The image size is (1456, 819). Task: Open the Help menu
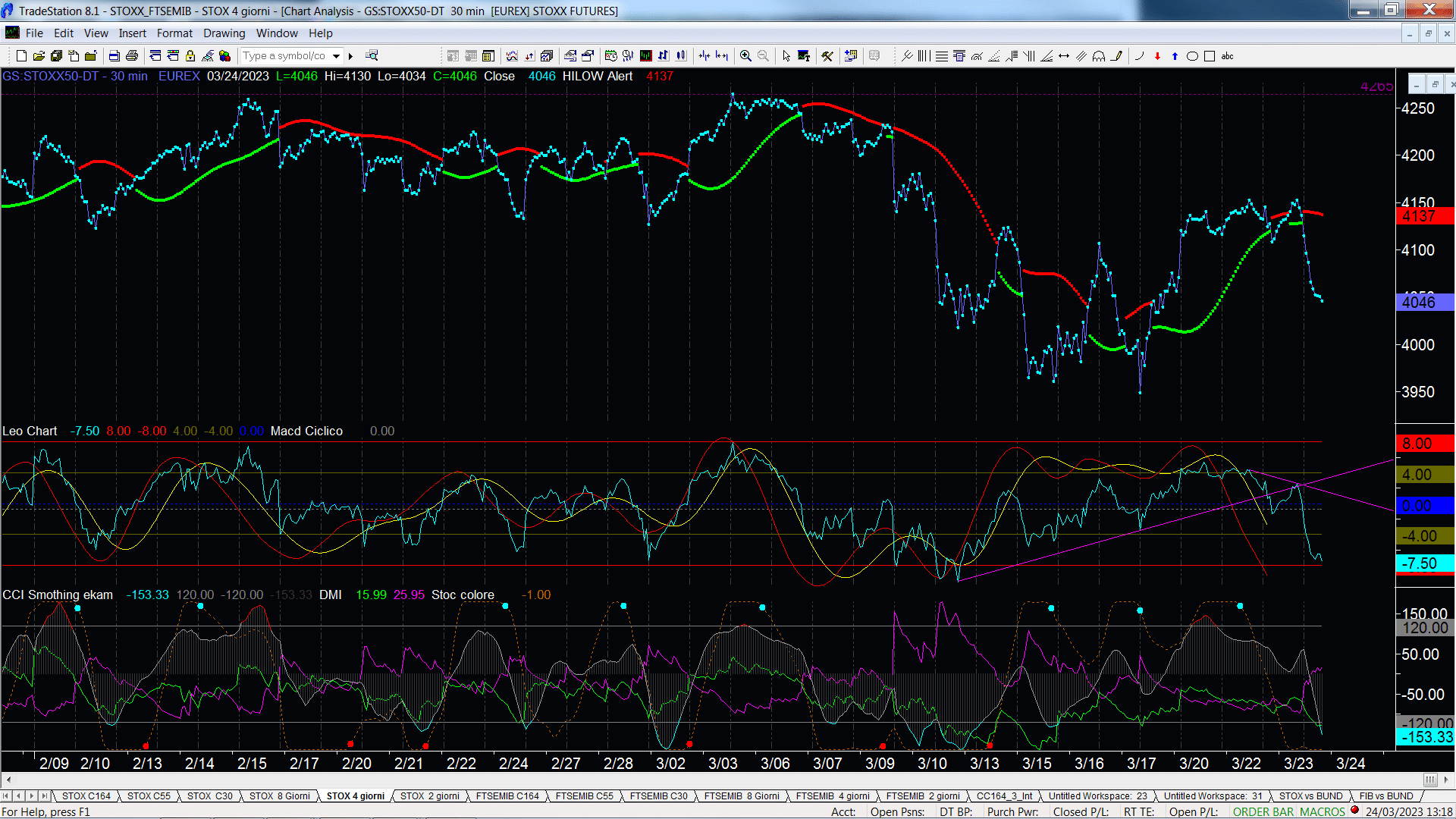(321, 33)
